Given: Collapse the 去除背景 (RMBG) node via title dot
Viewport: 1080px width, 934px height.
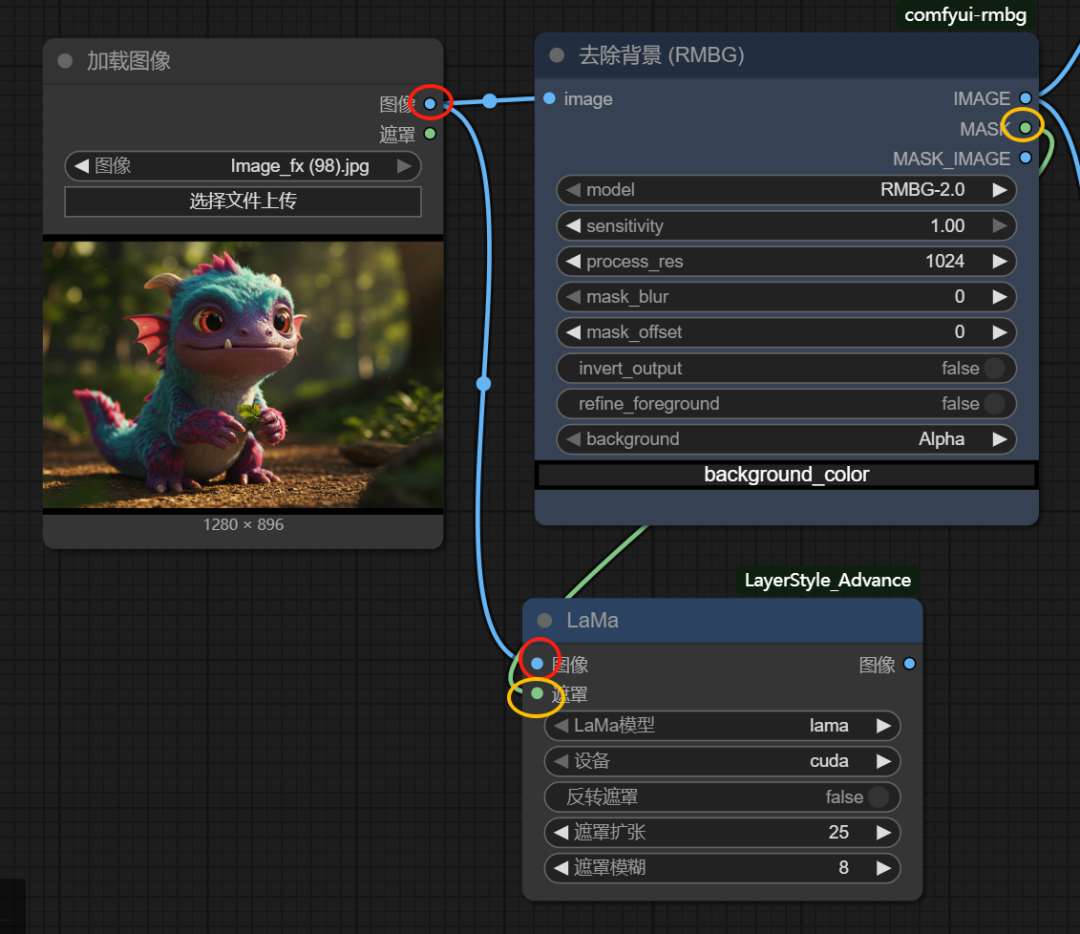Looking at the screenshot, I should pos(557,55).
